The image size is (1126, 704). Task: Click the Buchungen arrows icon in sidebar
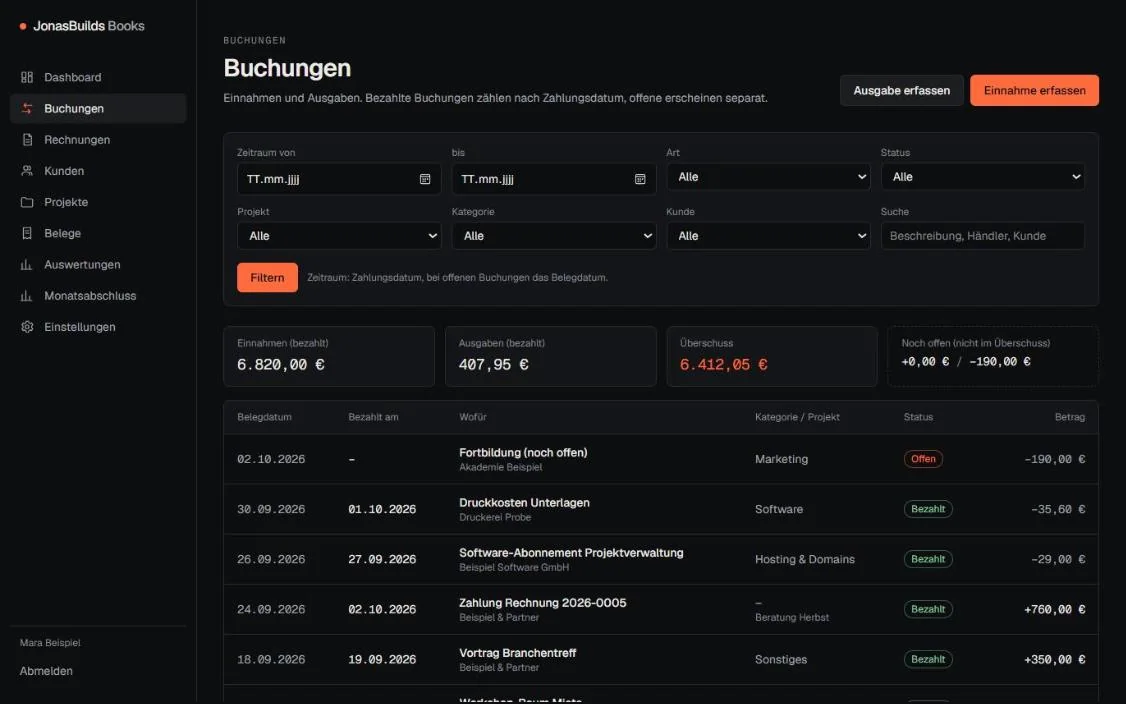27,108
